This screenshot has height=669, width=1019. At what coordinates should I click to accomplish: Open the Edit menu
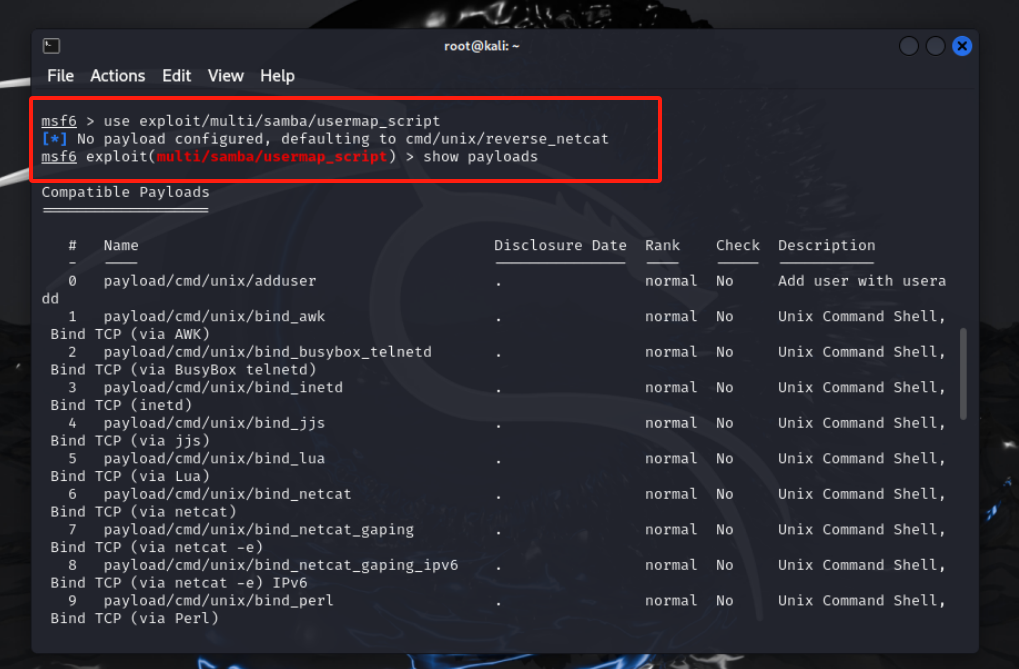[x=177, y=76]
